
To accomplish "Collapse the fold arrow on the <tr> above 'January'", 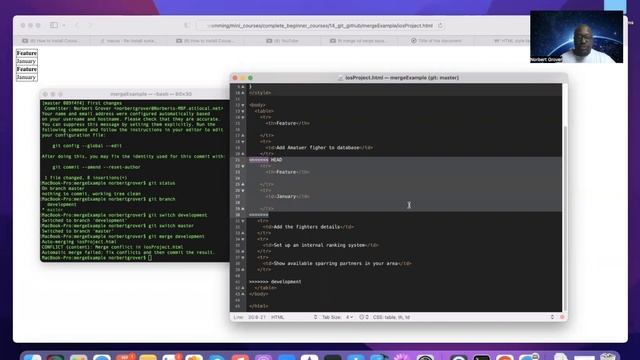I will pos(243,190).
